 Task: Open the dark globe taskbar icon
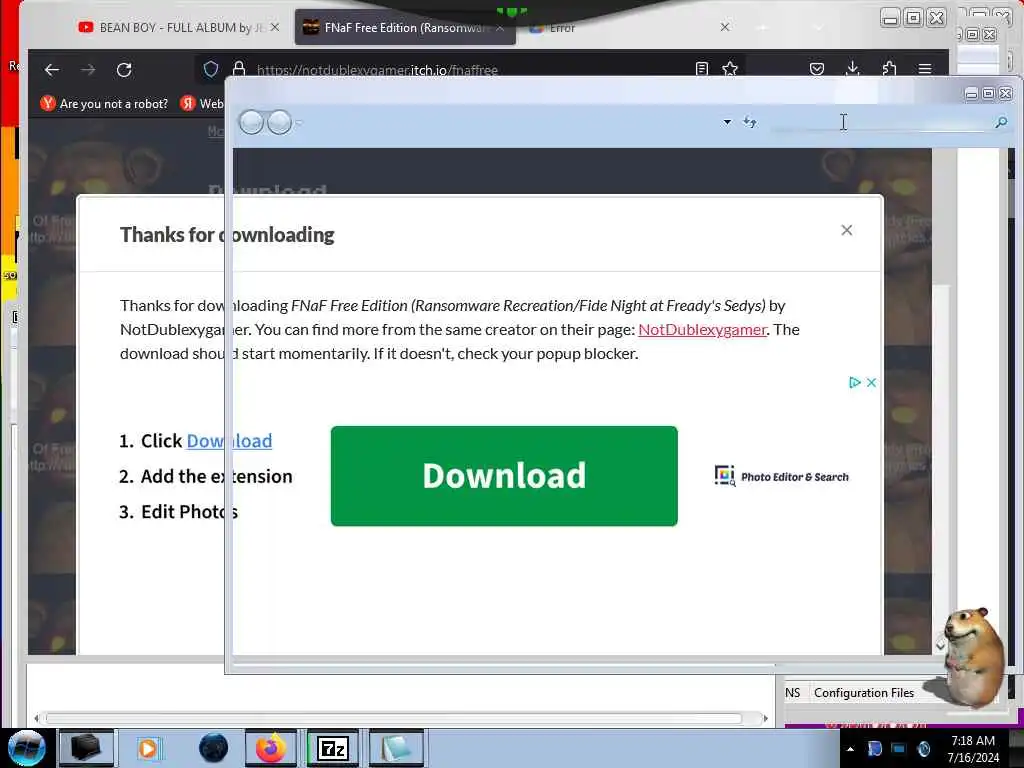coord(213,748)
